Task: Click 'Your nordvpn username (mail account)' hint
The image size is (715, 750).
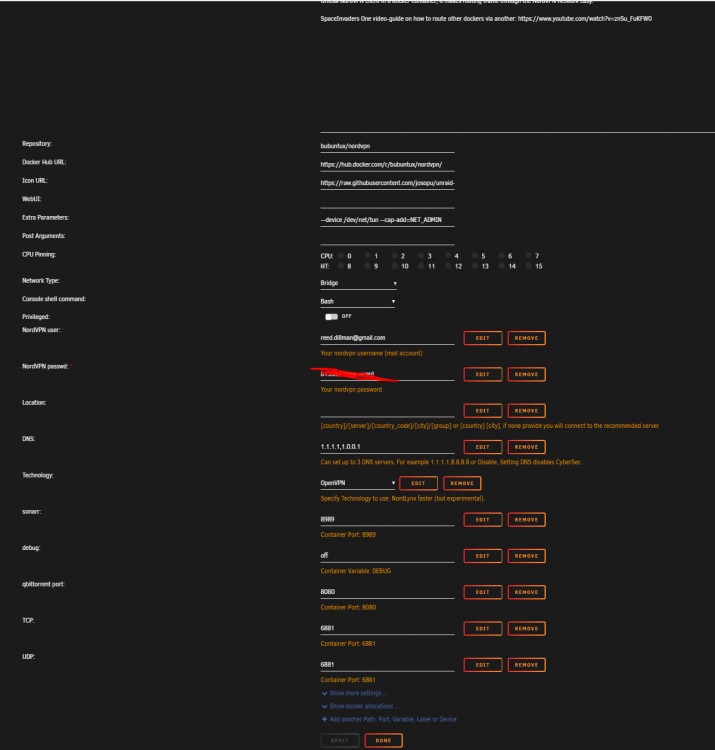Action: 371,353
